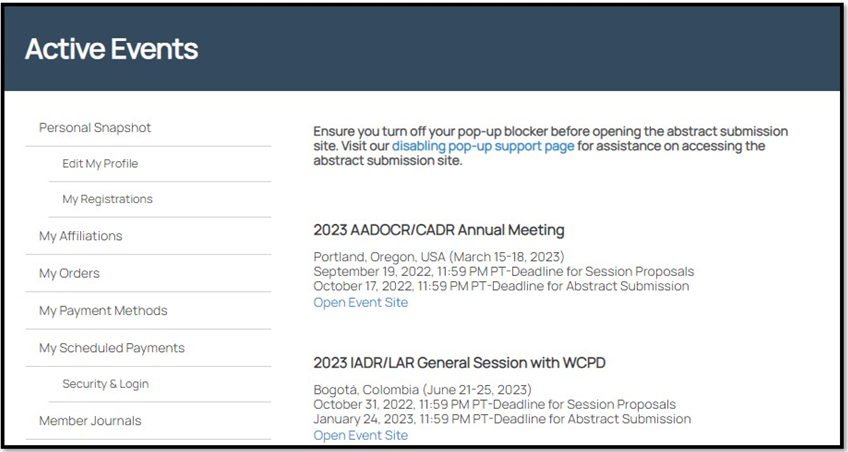Image resolution: width=848 pixels, height=452 pixels.
Task: Click the 2023 IADR/LAR General Session title
Action: point(459,363)
